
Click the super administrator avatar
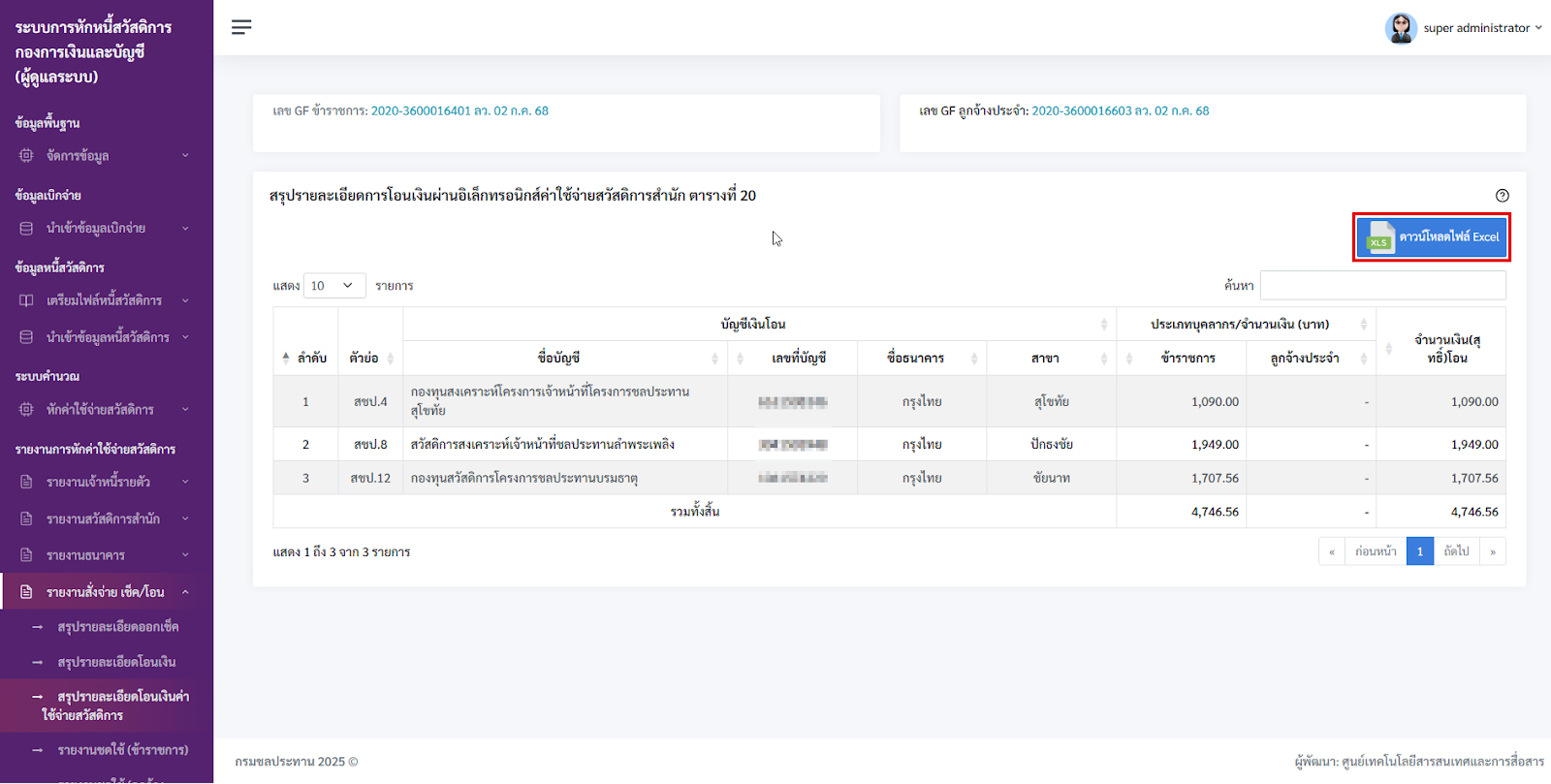(1401, 28)
